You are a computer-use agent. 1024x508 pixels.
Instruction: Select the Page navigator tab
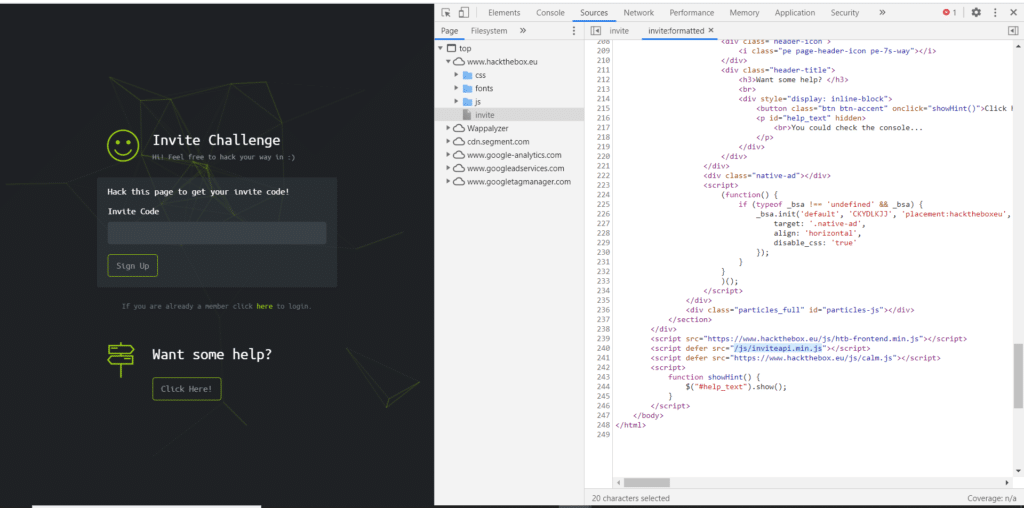point(449,31)
